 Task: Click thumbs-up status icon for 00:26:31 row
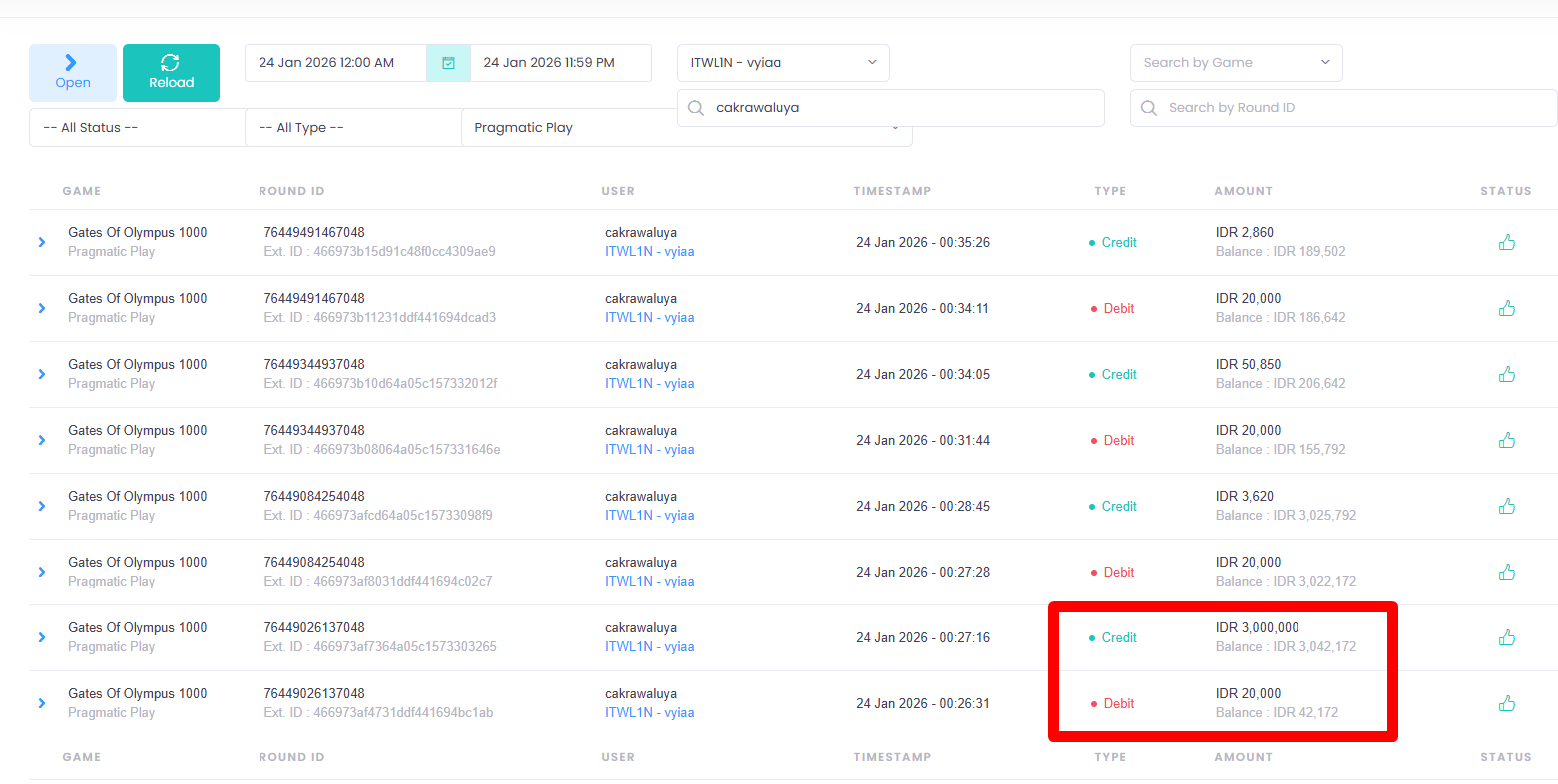tap(1507, 703)
